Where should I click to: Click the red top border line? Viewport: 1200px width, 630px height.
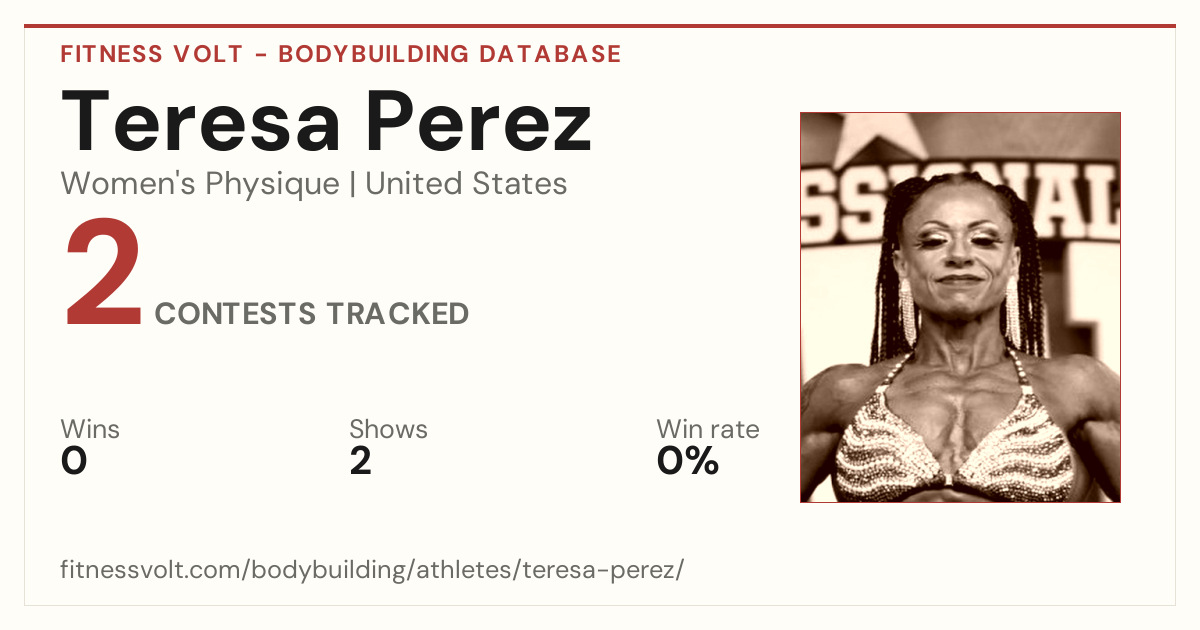click(600, 26)
